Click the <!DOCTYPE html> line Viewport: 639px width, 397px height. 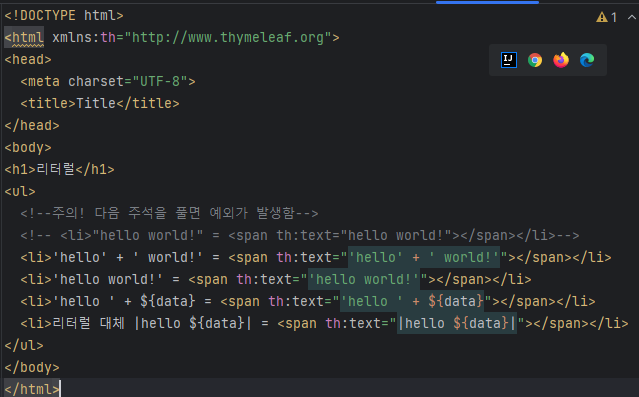point(64,15)
